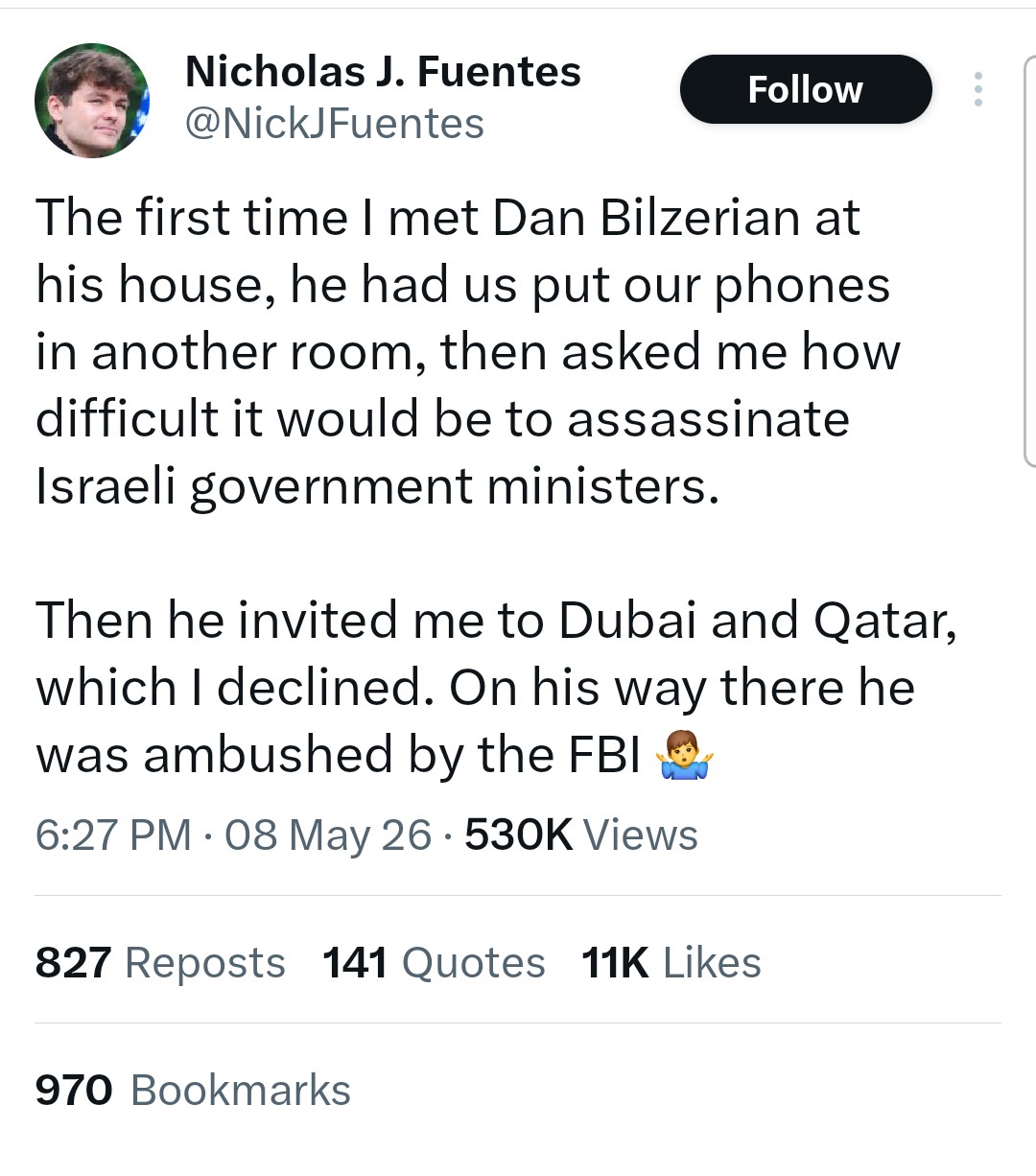Screen dimensions: 1036x1176
Task: View the 141 Quotes of this post
Action: click(x=434, y=962)
